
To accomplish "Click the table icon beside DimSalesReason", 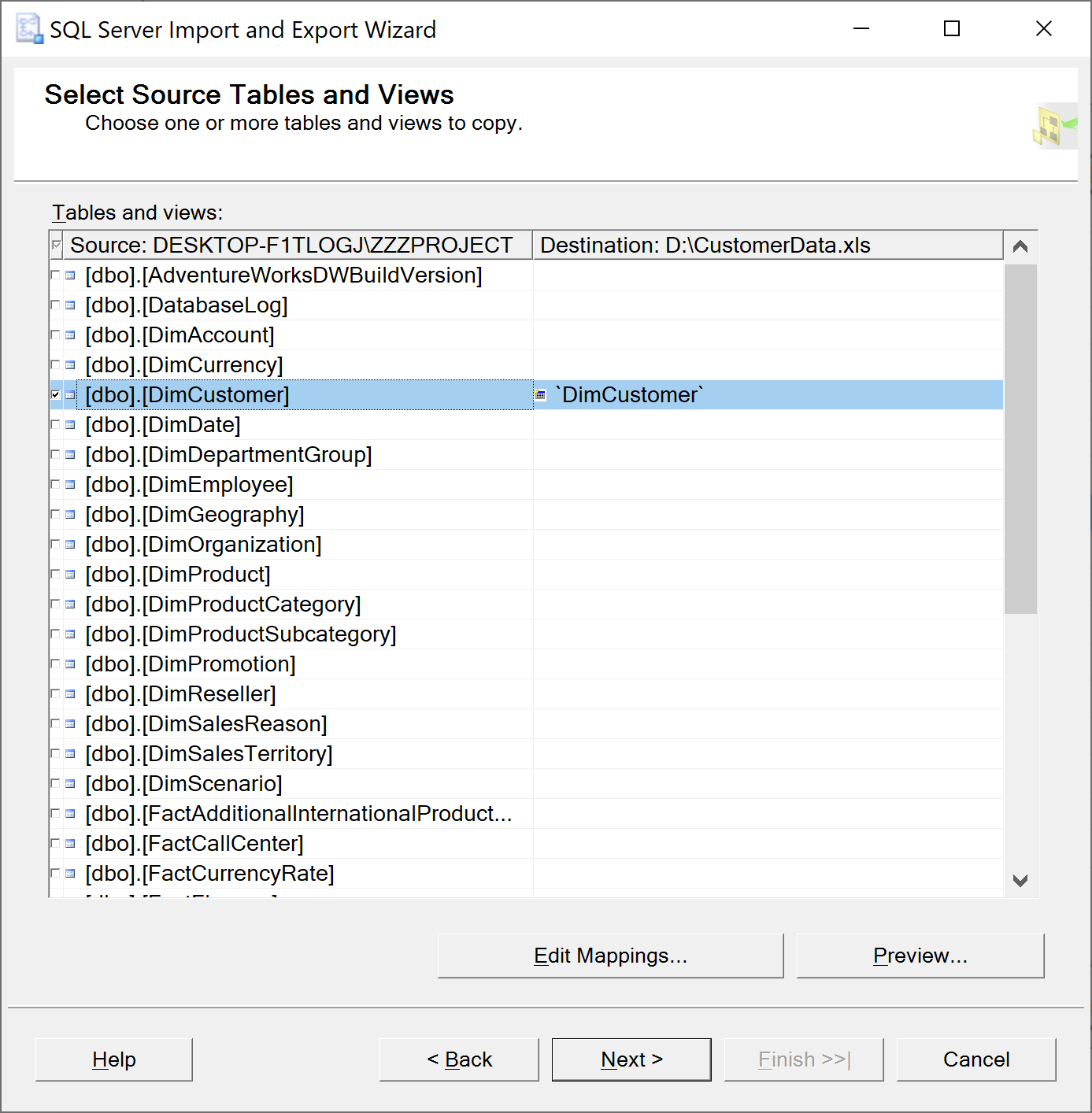I will [70, 724].
